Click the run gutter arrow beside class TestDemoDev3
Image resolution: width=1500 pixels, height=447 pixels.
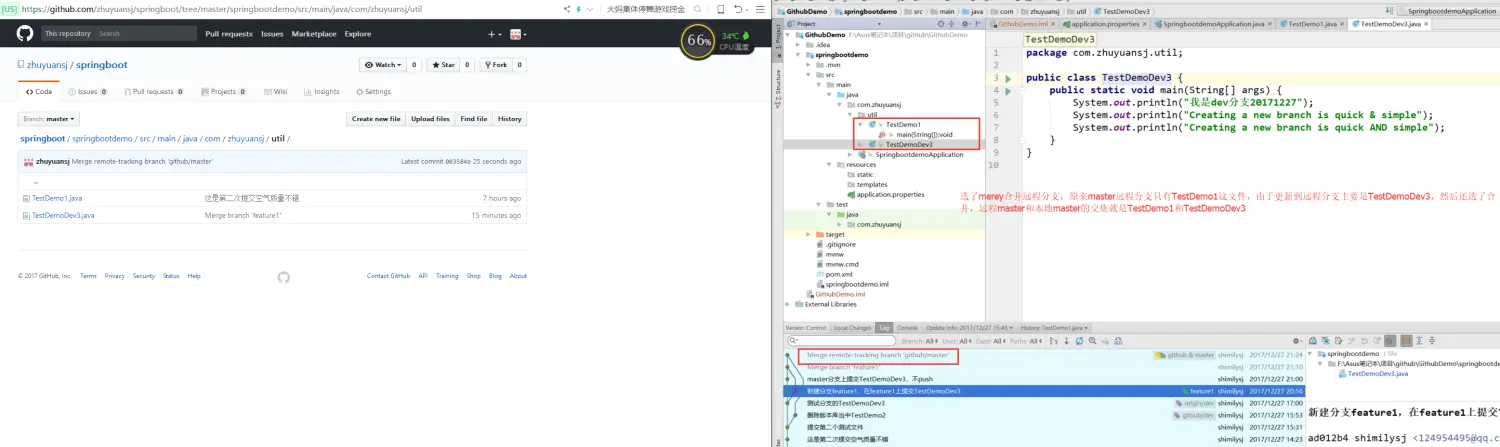(x=1008, y=78)
